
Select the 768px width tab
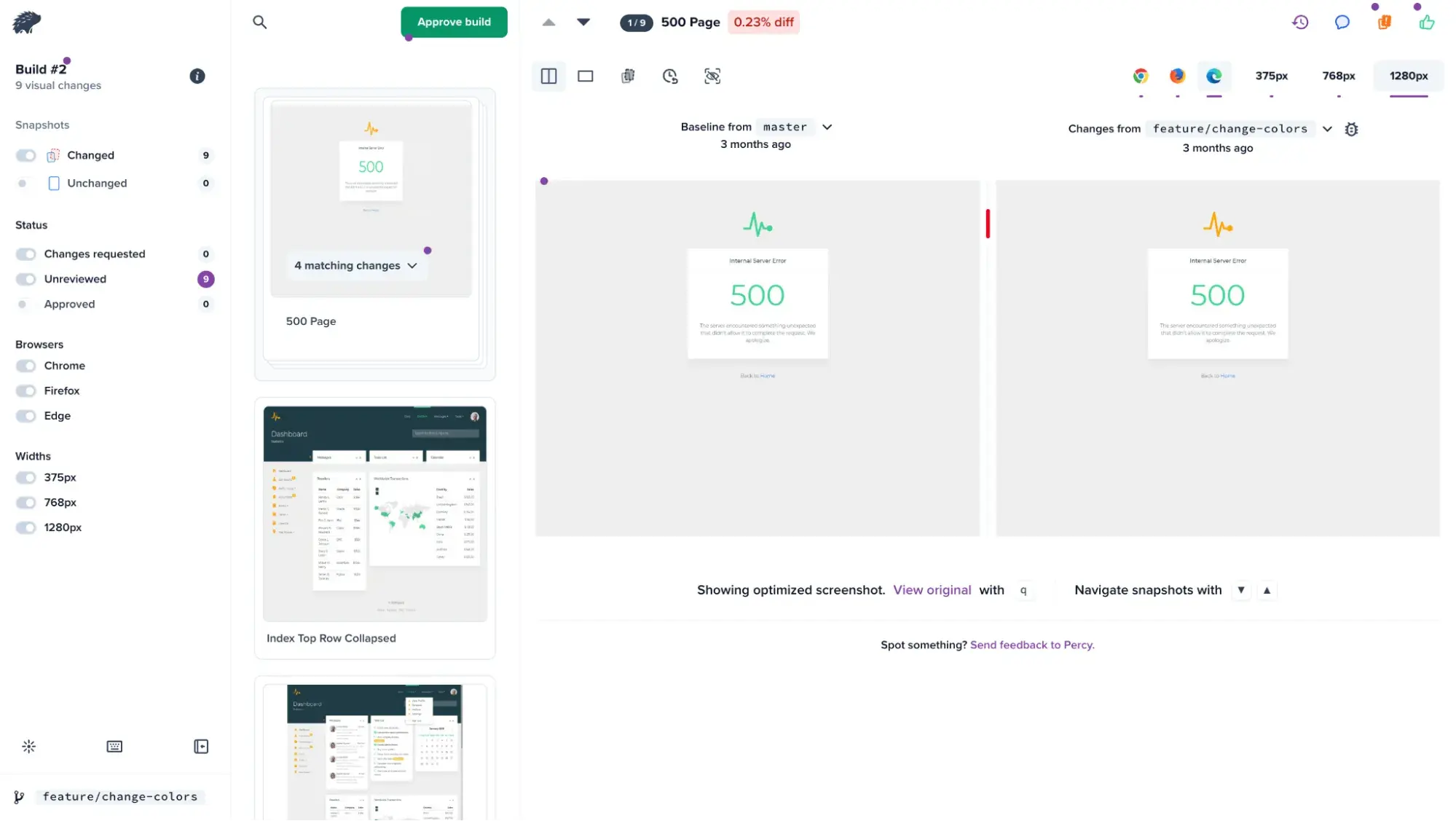[1339, 76]
